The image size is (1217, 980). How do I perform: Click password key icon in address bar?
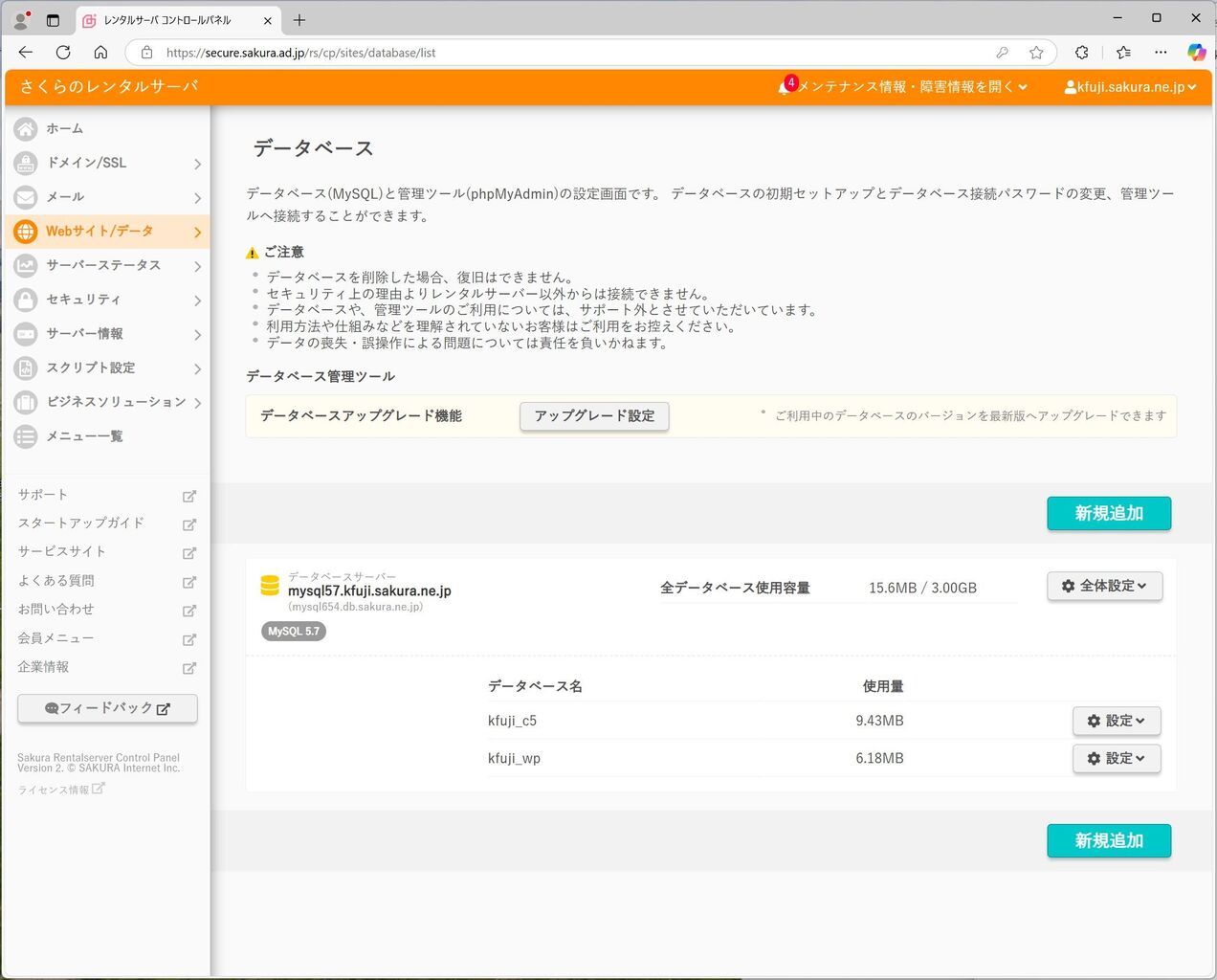pos(1002,53)
